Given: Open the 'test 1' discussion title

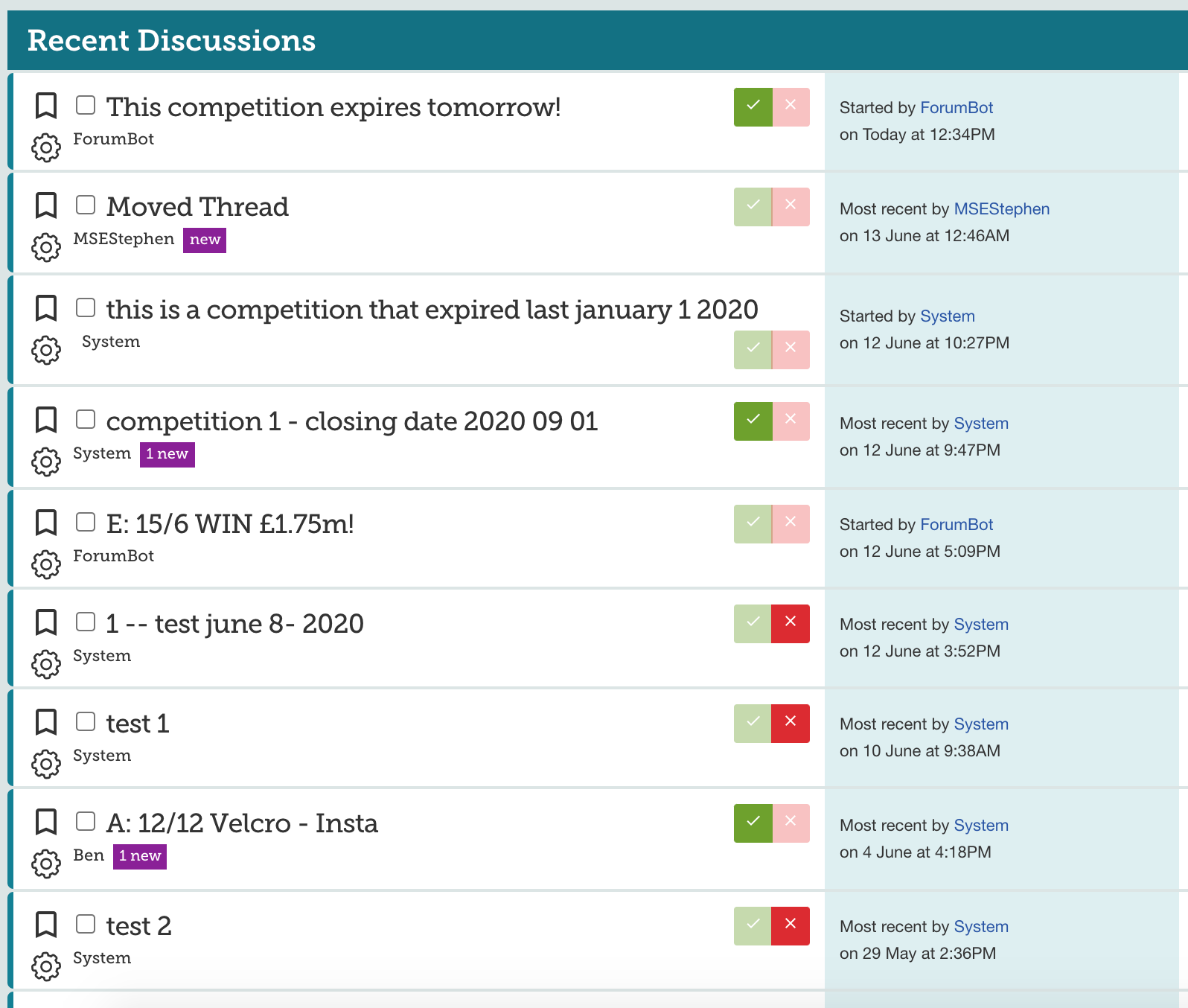Looking at the screenshot, I should pos(138,724).
